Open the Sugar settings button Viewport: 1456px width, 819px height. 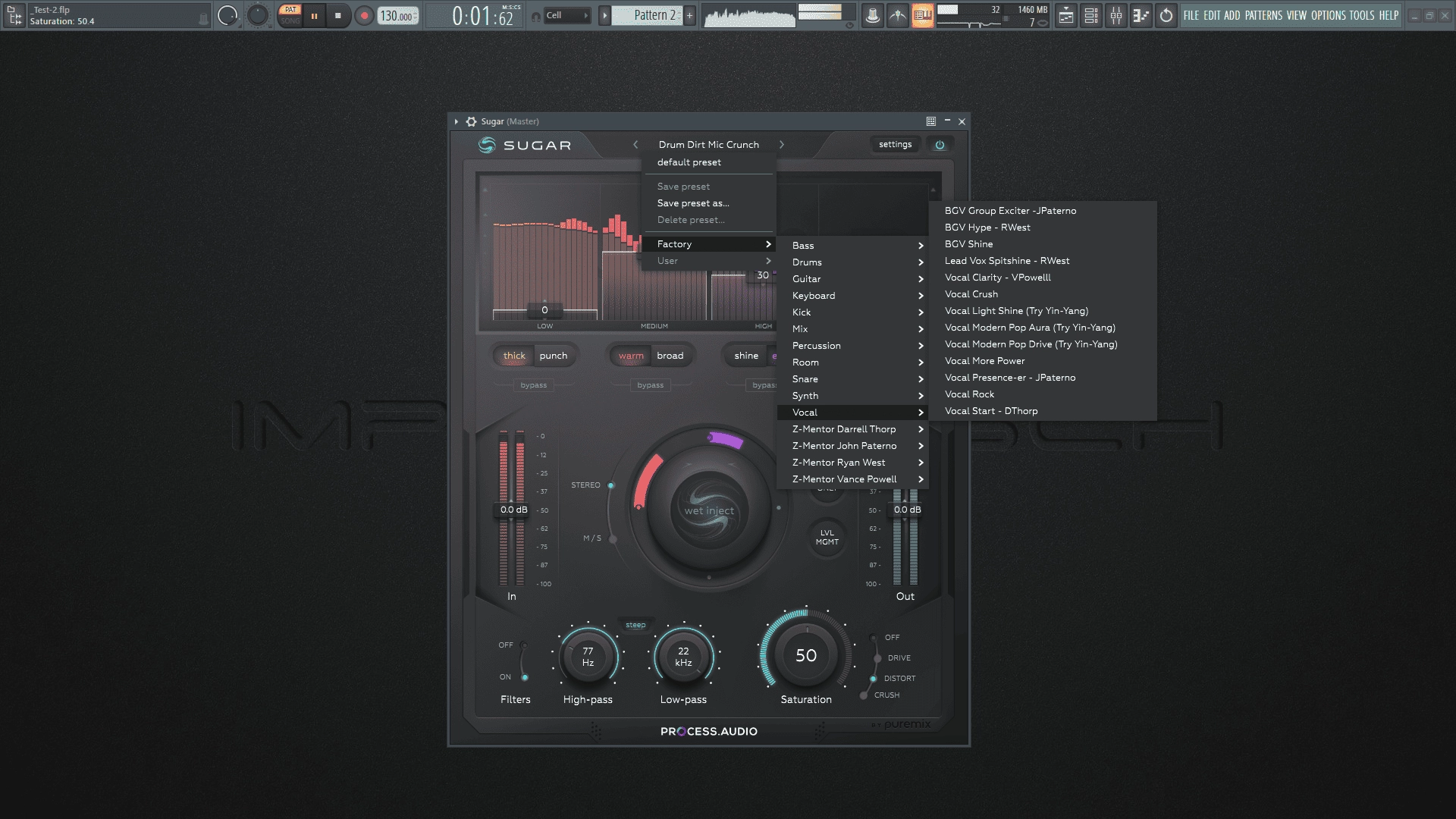tap(895, 144)
